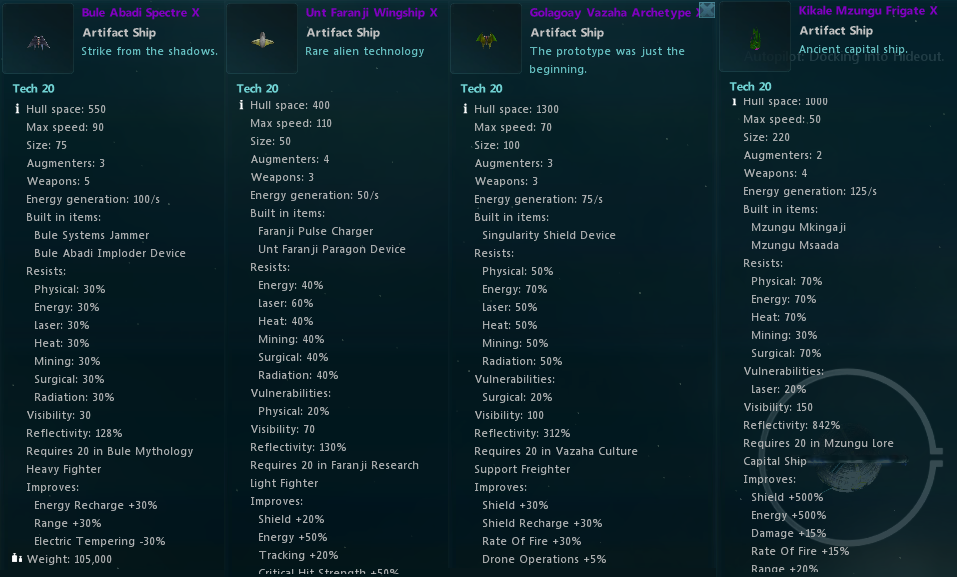
Task: Click info icon beside Hull space: 400
Action: 241,105
